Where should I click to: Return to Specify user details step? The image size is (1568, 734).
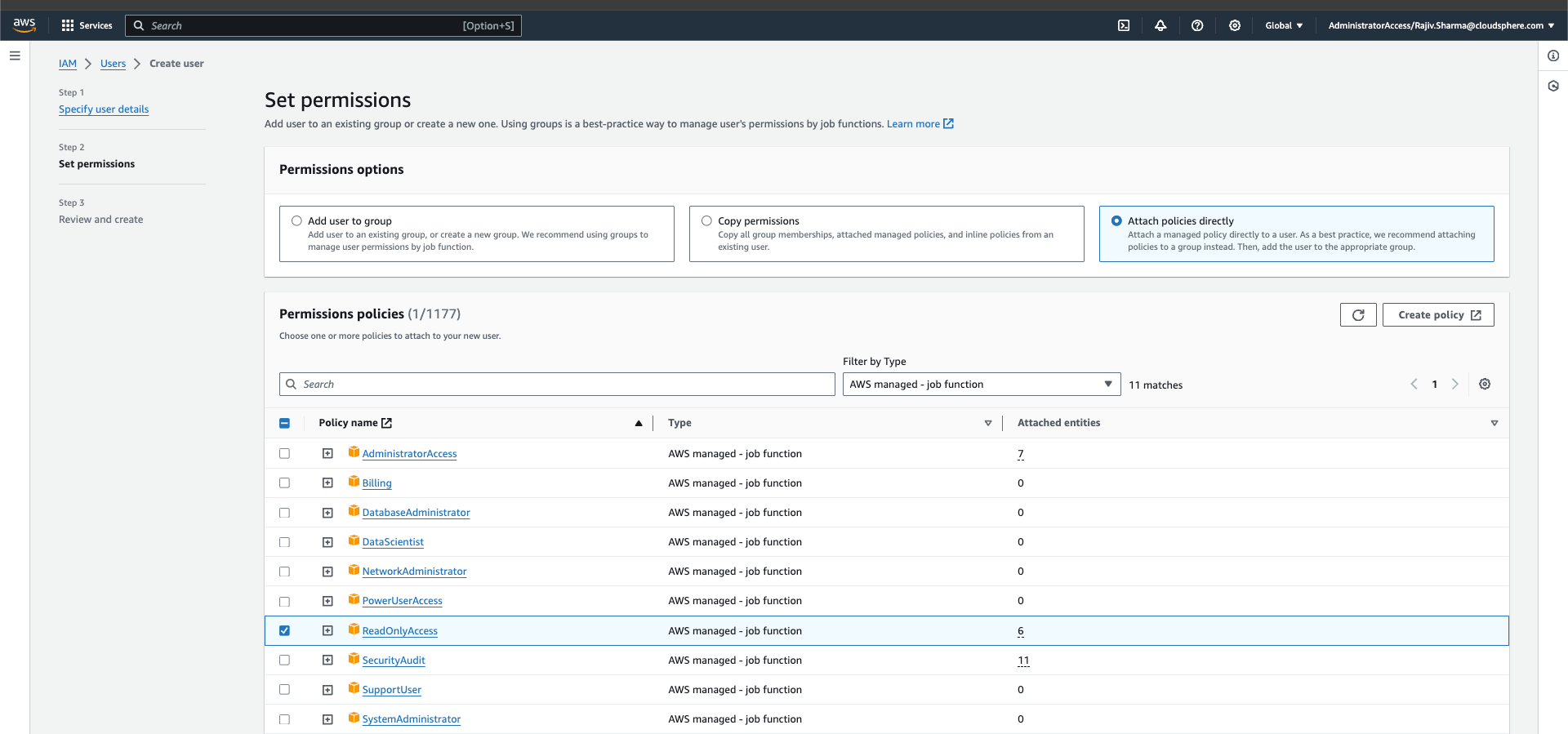[x=104, y=109]
